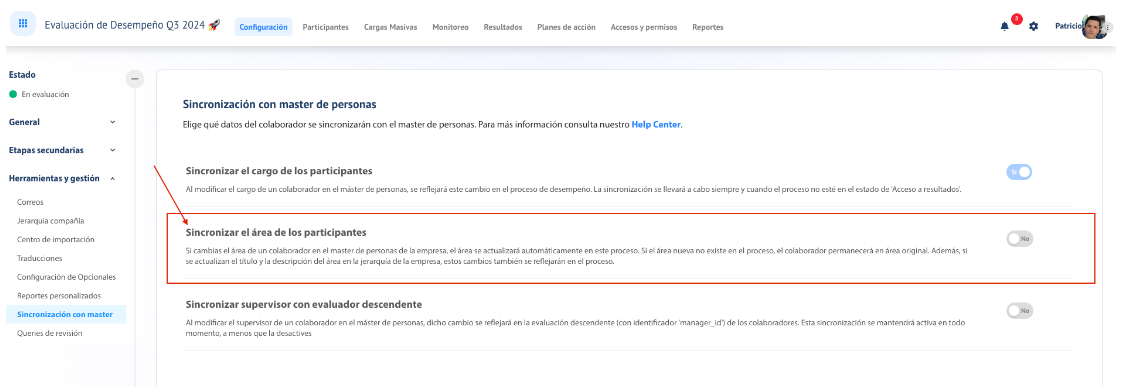This screenshot has height=387, width=1139.
Task: Expand the General section
Action: [62, 122]
